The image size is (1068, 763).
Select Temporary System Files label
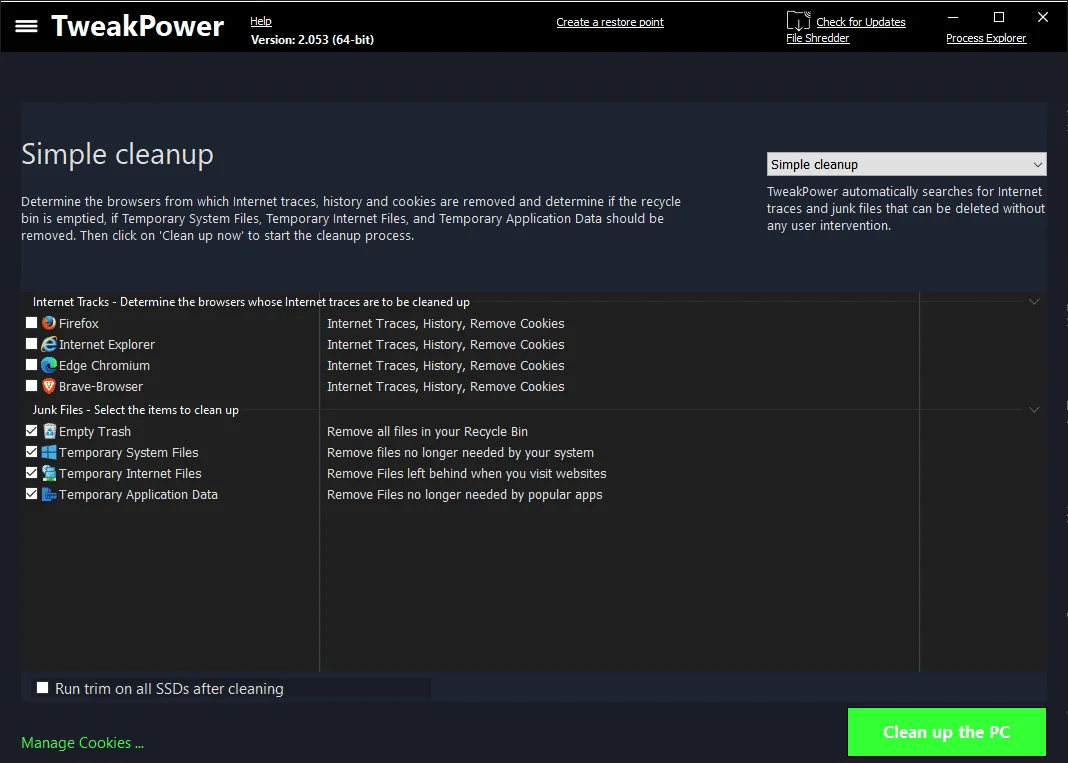(x=129, y=453)
